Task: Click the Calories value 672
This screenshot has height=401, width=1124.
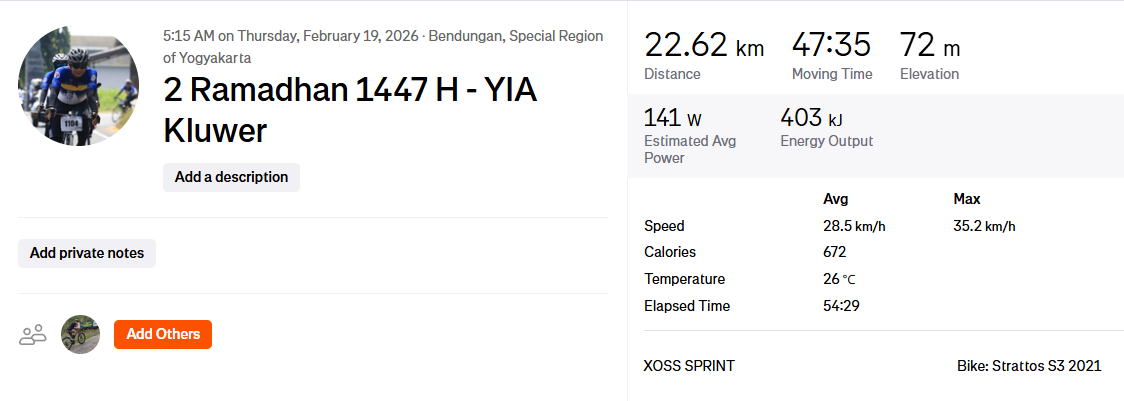Action: tap(834, 252)
